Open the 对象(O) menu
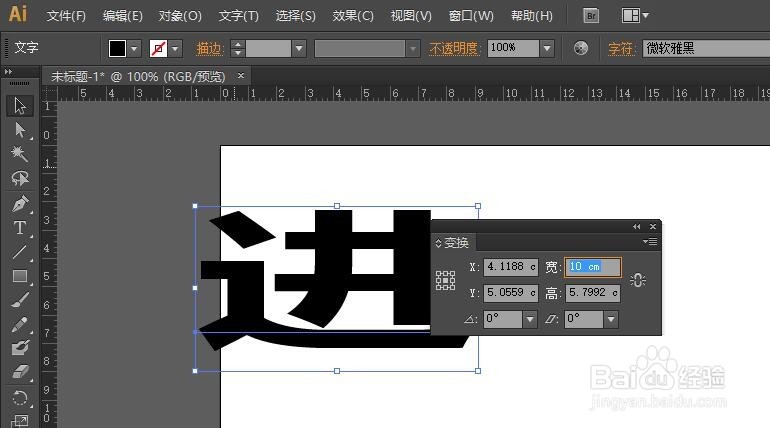Viewport: 770px width, 428px height. click(x=180, y=16)
